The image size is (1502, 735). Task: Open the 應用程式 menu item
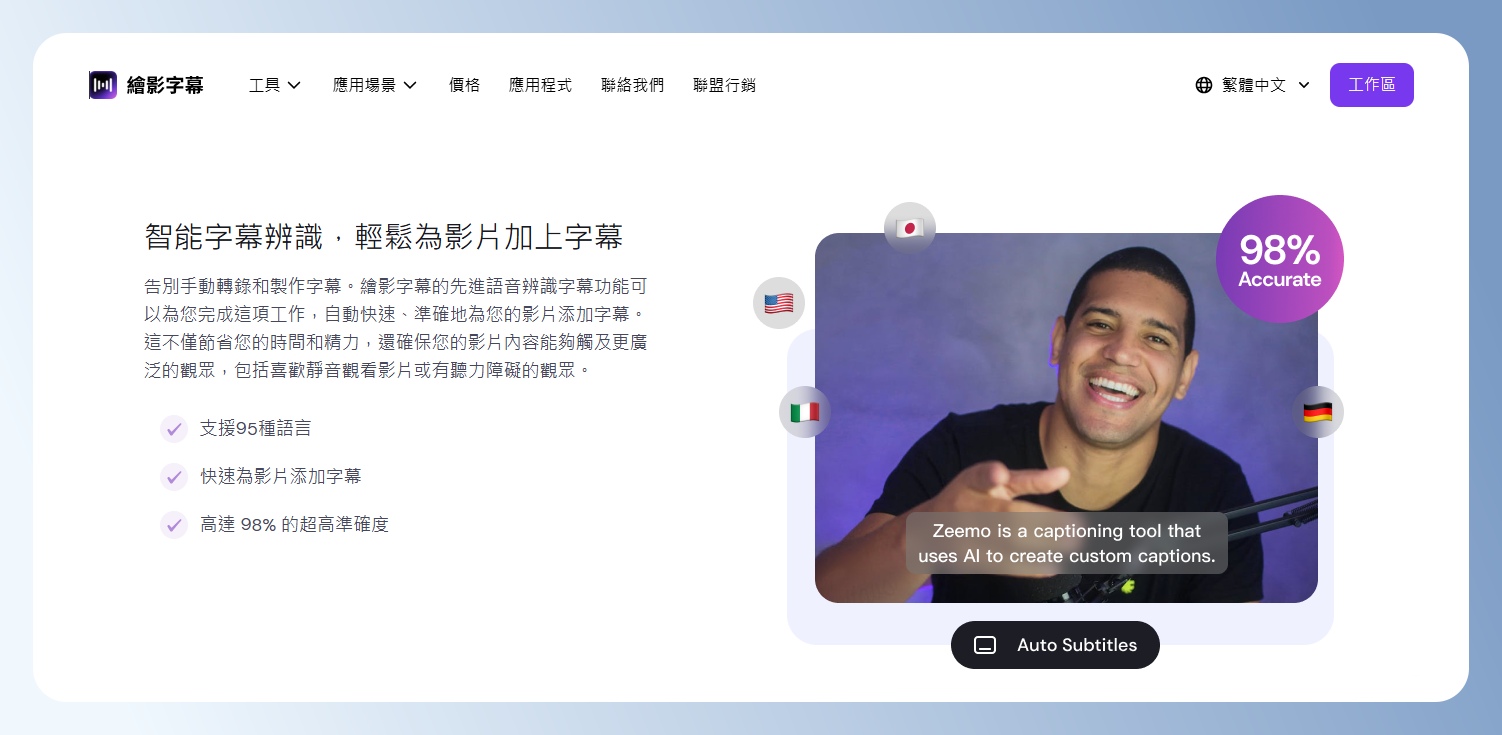540,85
